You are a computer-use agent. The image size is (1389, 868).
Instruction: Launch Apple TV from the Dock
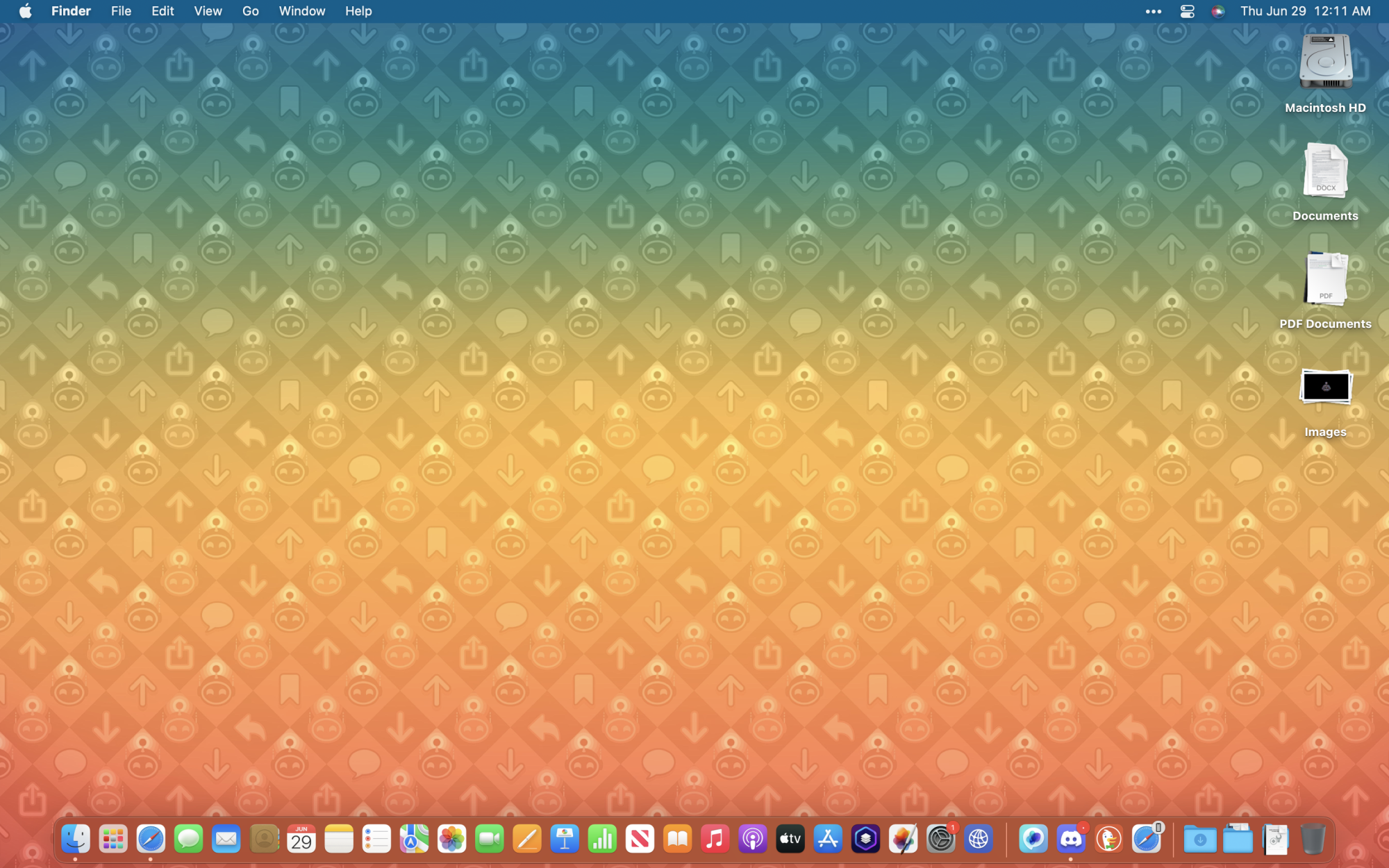(790, 839)
